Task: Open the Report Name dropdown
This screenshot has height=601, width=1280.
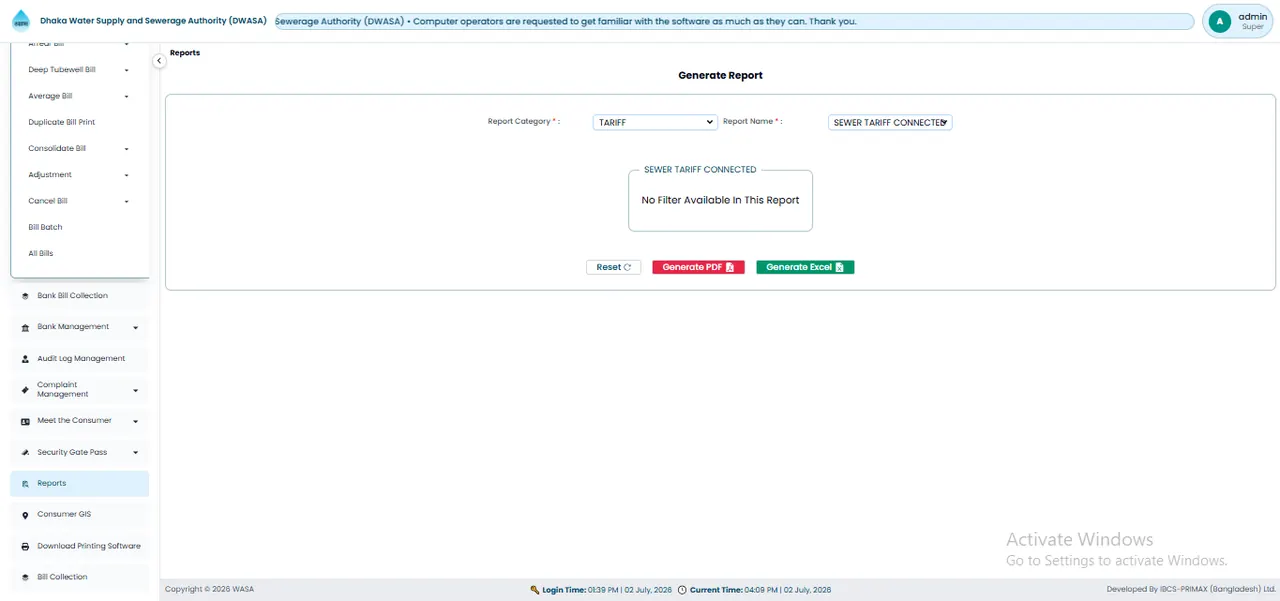Action: tap(890, 122)
